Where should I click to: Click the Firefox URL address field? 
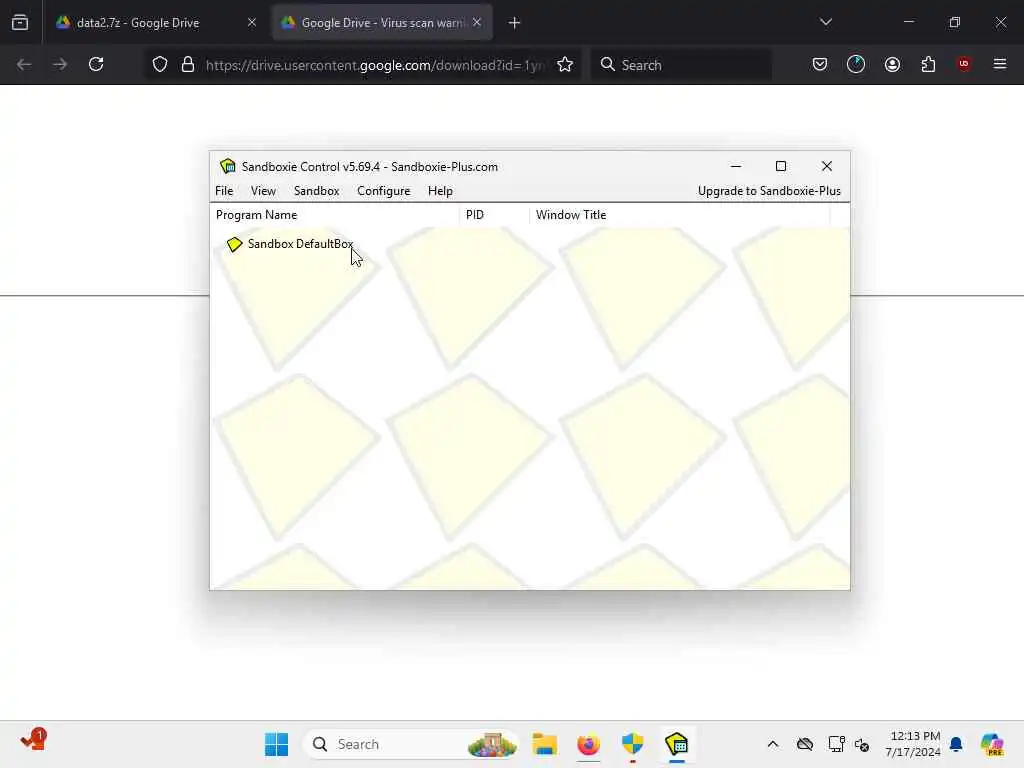(375, 65)
